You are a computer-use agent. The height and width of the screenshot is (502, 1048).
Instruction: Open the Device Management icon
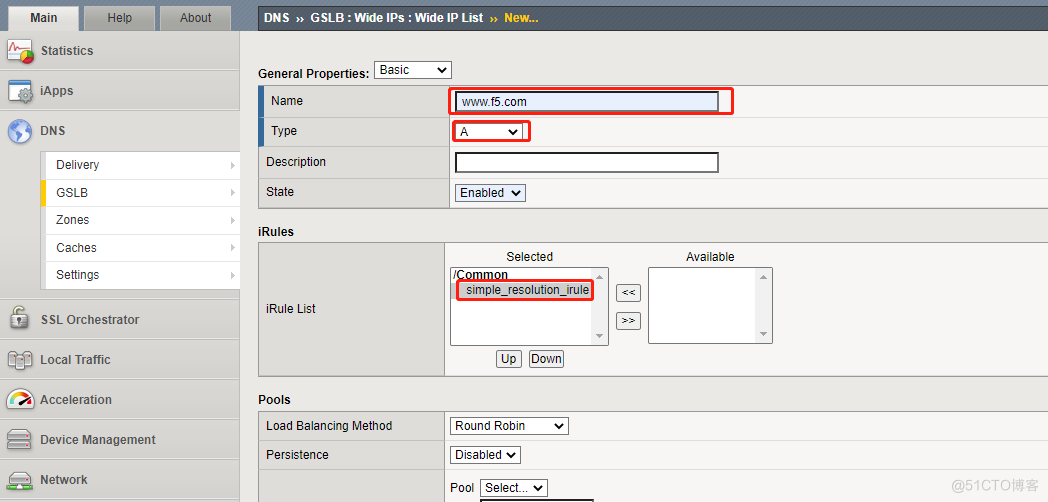[x=20, y=440]
